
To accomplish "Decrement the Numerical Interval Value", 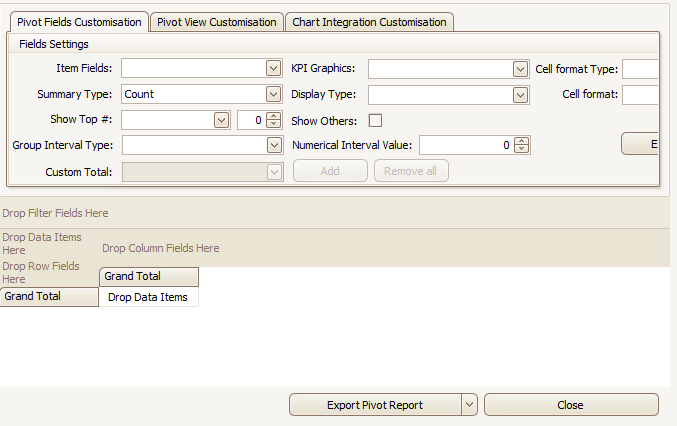I will point(521,149).
